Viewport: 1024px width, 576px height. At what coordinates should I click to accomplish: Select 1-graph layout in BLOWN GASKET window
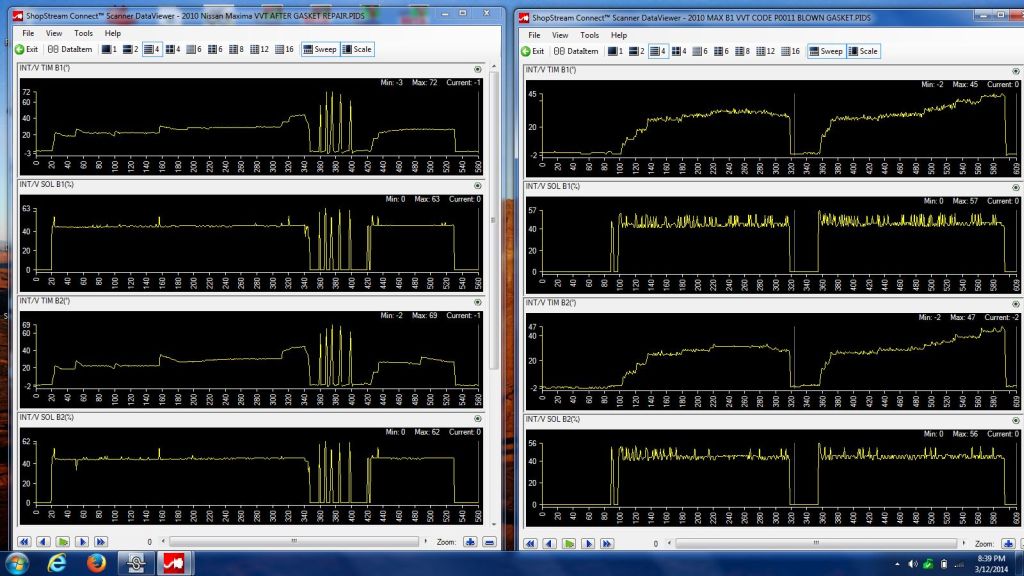pyautogui.click(x=615, y=51)
